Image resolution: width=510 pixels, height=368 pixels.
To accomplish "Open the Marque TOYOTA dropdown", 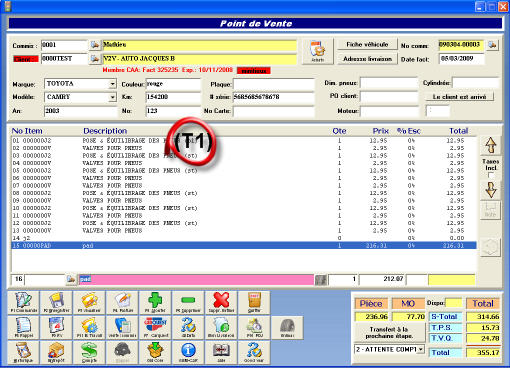I will (113, 84).
